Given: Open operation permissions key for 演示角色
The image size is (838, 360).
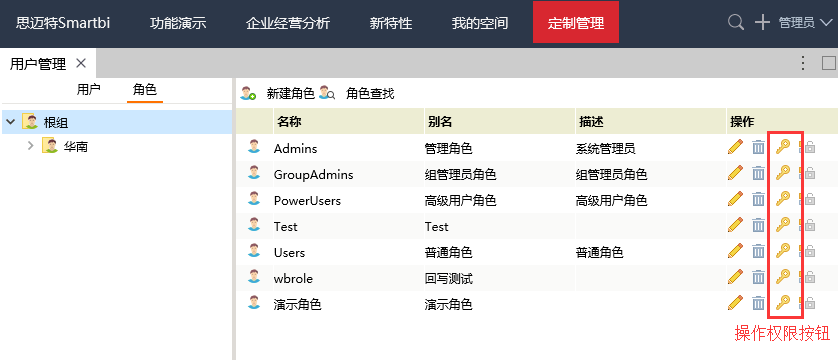Looking at the screenshot, I should (782, 303).
